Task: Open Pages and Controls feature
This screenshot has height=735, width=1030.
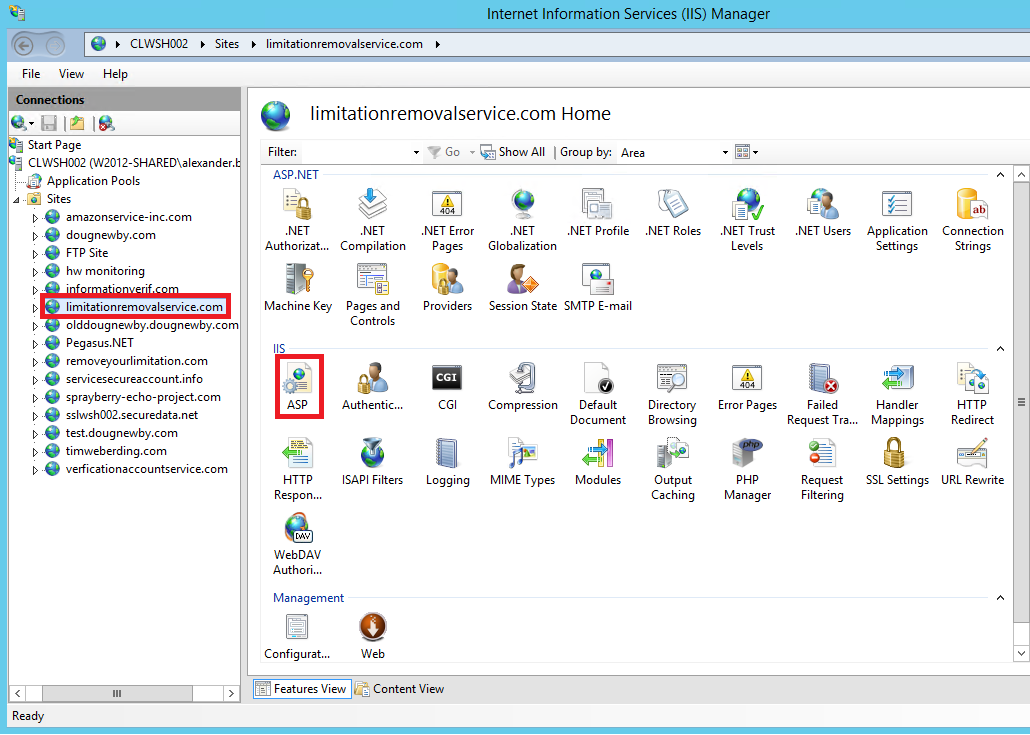Action: click(372, 295)
